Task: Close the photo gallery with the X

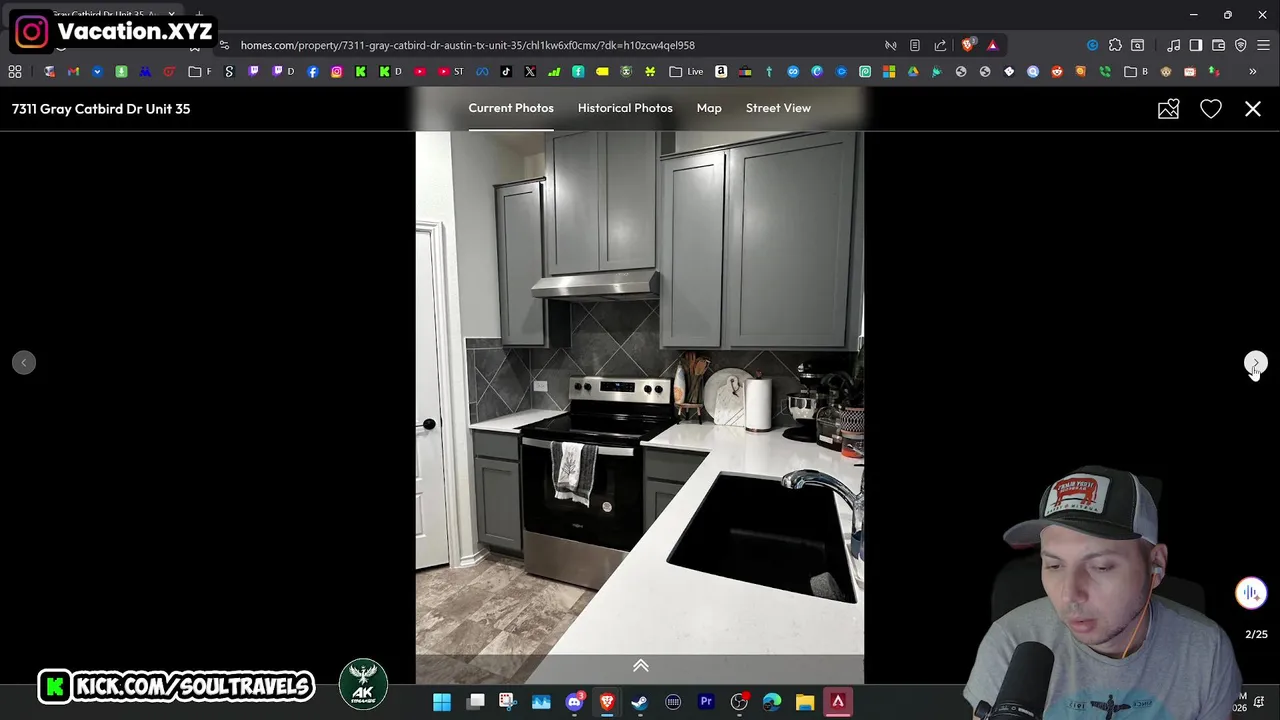Action: (1253, 109)
